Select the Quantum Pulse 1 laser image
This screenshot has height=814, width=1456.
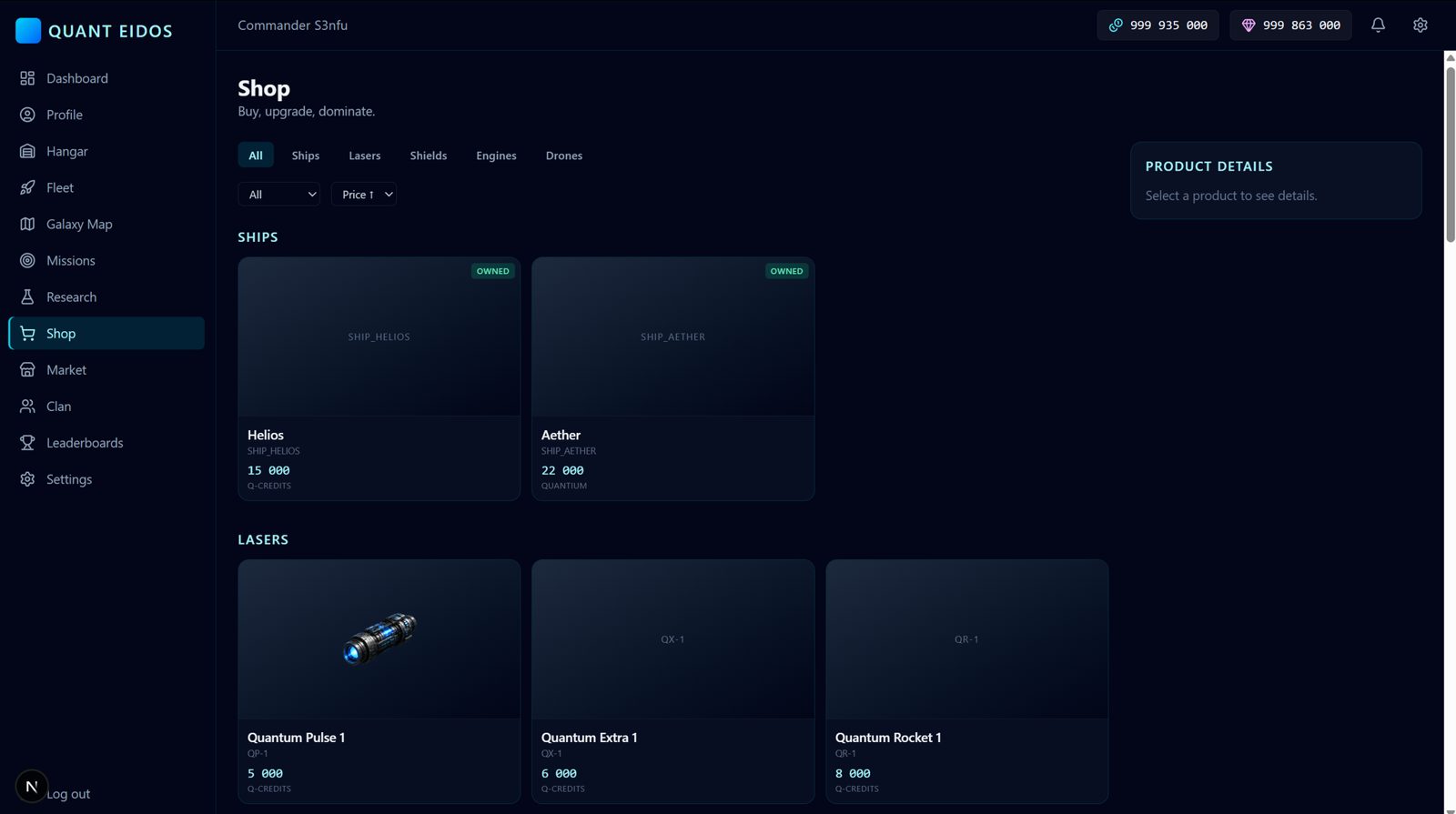pos(379,639)
